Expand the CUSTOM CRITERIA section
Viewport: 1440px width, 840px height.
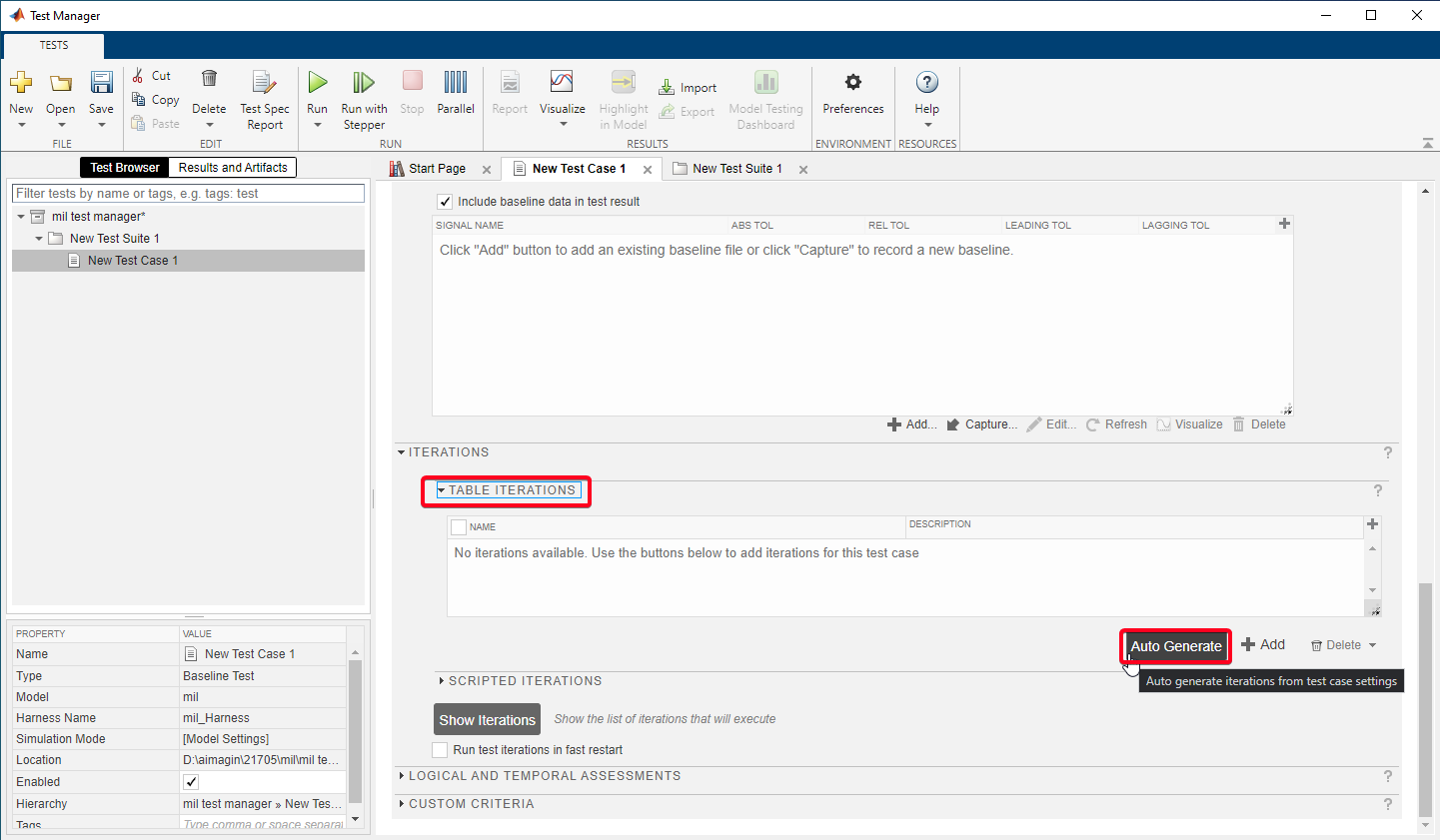[402, 804]
